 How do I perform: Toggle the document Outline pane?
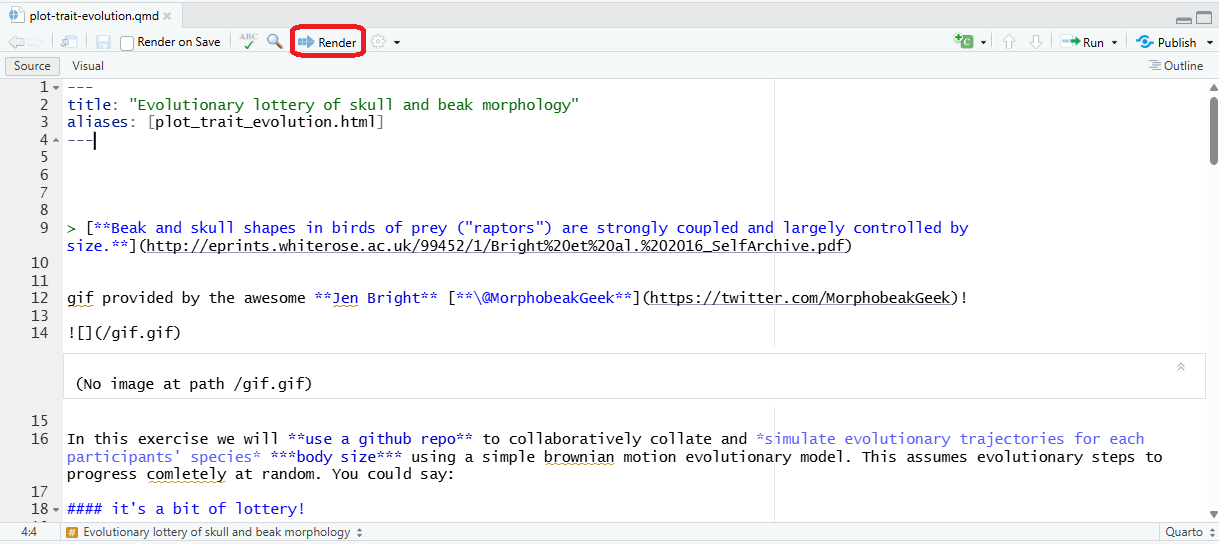(1176, 66)
